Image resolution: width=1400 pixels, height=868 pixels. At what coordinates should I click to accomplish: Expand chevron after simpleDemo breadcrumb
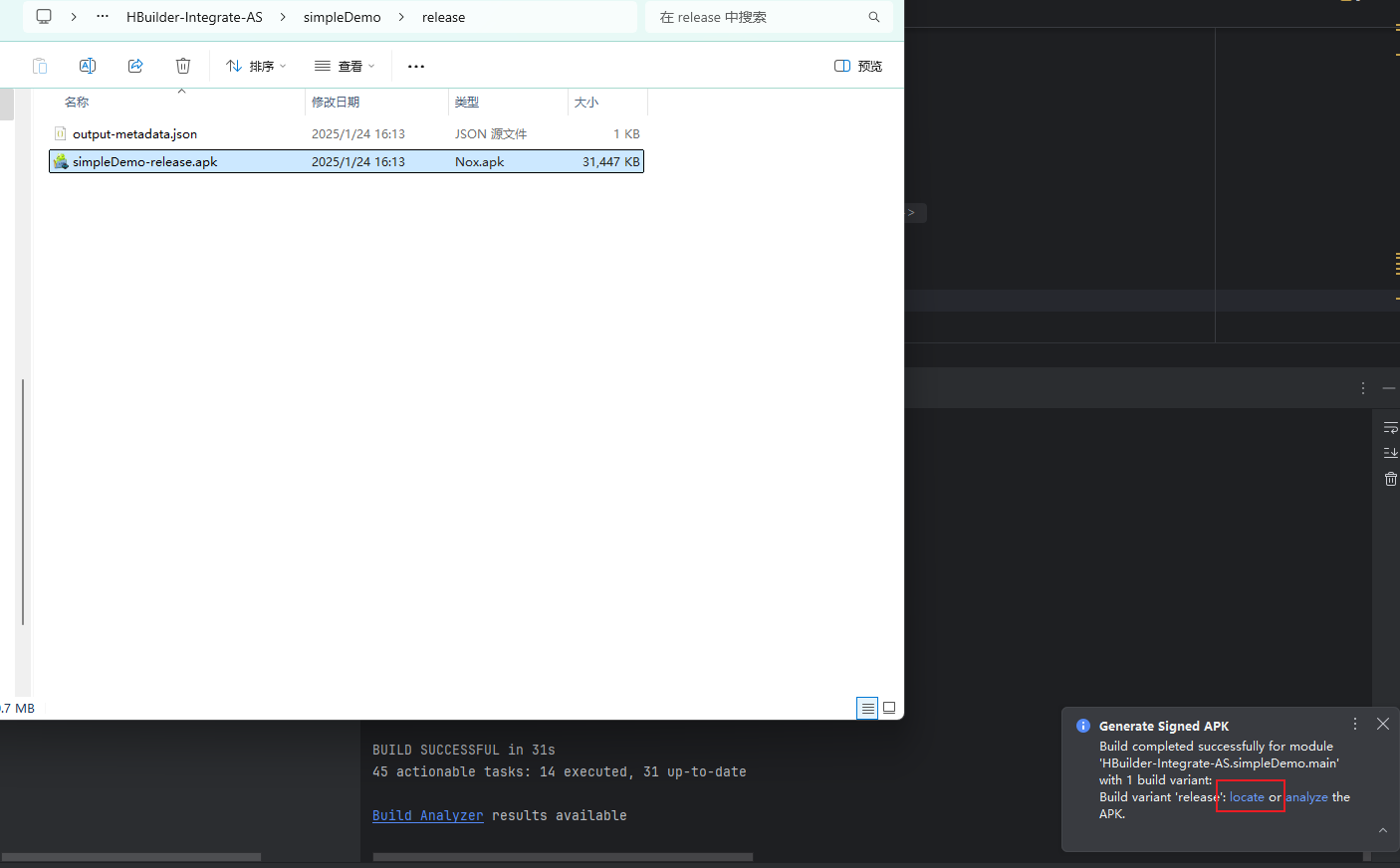pos(401,17)
